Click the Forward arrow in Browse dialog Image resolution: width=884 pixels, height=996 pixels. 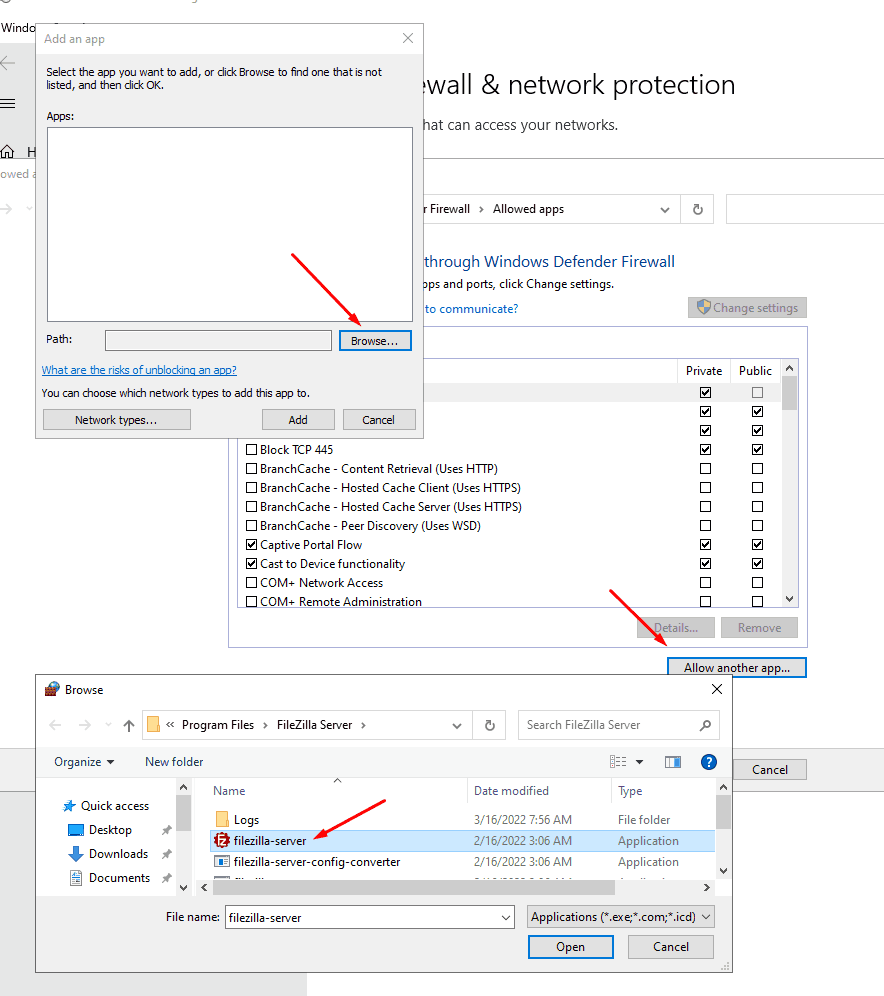click(84, 725)
